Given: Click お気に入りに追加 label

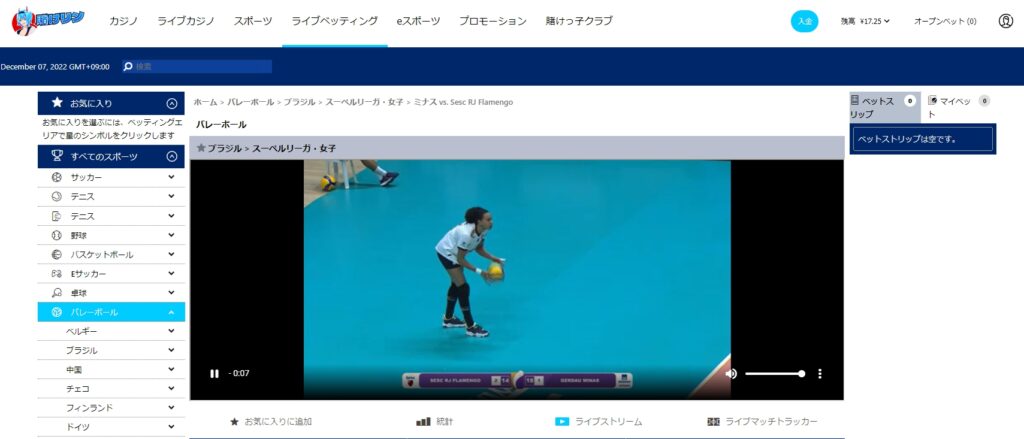Looking at the screenshot, I should coord(278,421).
